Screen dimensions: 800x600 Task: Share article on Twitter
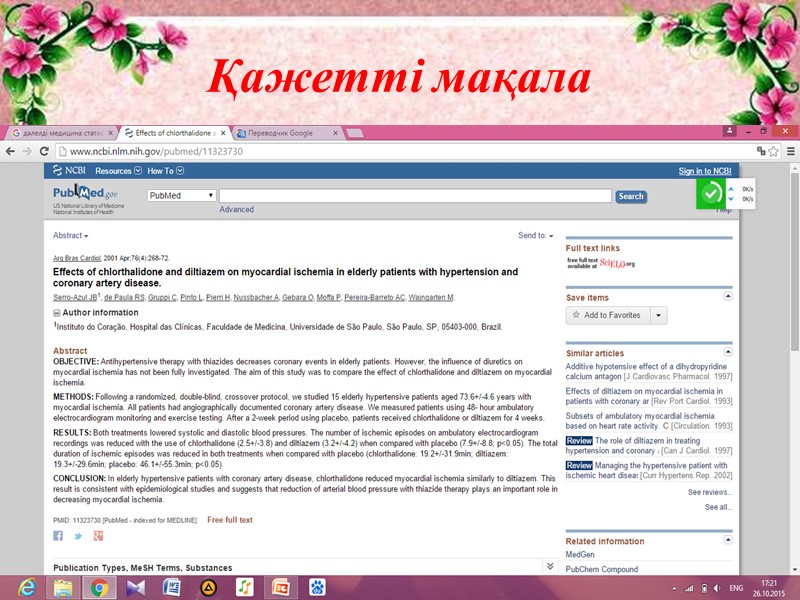coord(78,536)
